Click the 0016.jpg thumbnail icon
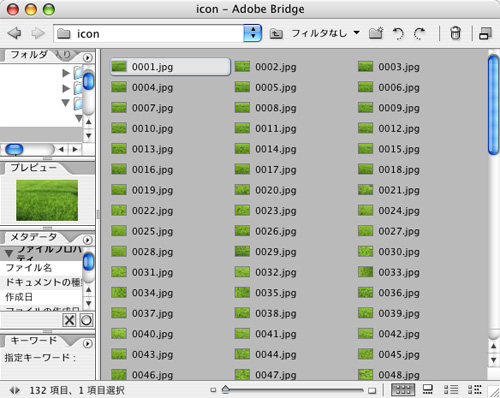Image resolution: width=500 pixels, height=398 pixels. [119, 169]
